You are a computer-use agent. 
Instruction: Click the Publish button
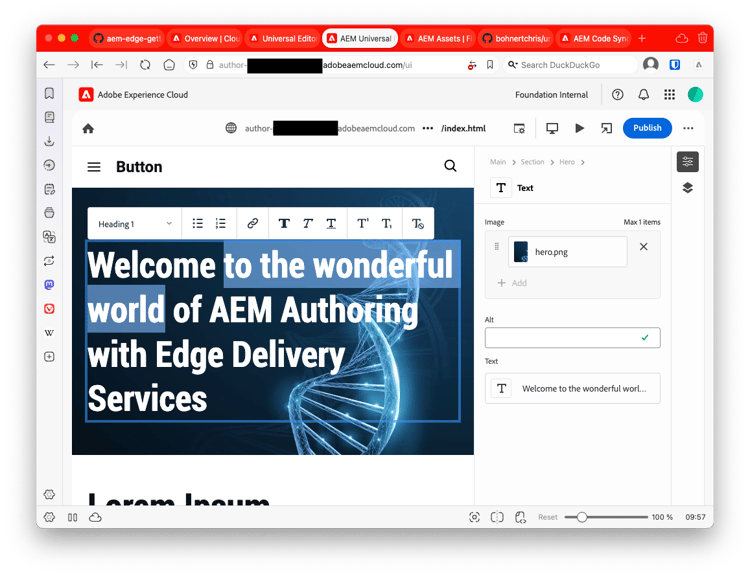click(x=647, y=128)
